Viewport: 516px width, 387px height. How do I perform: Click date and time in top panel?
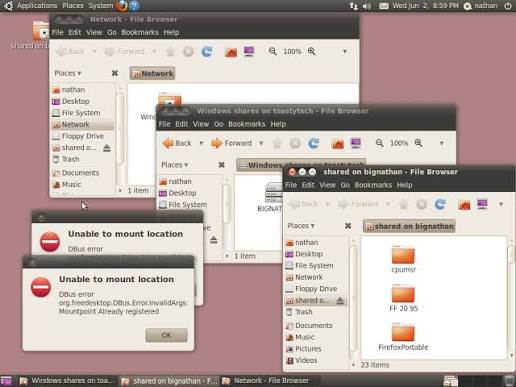425,6
